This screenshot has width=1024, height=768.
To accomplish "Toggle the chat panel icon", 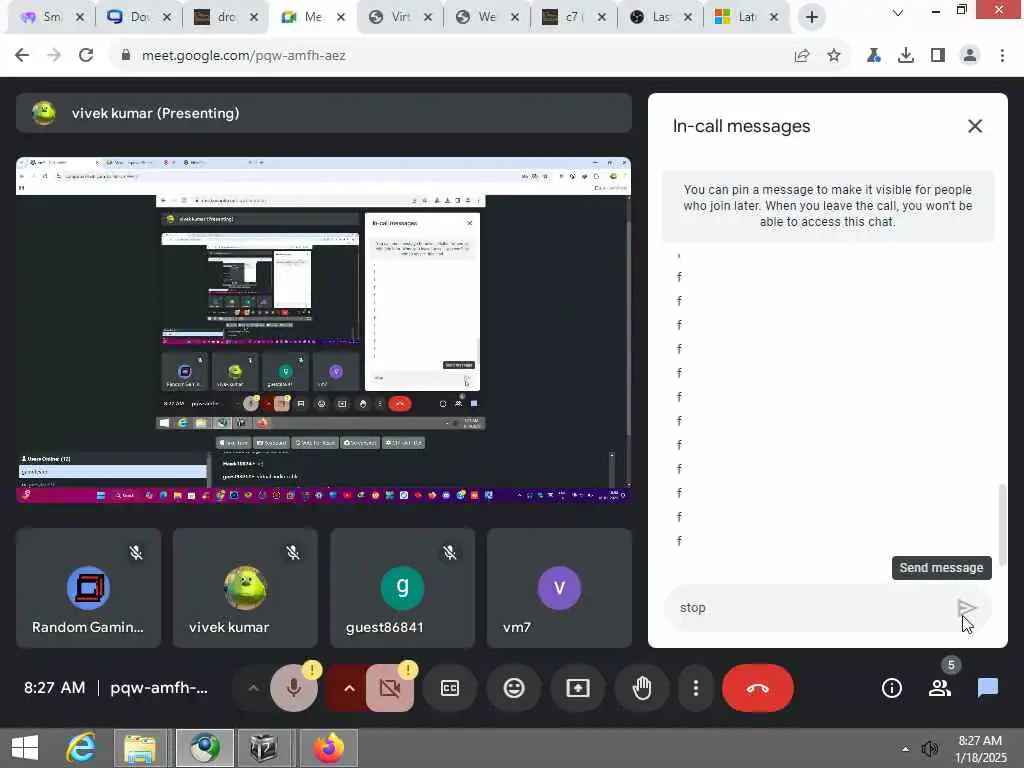I will click(987, 688).
